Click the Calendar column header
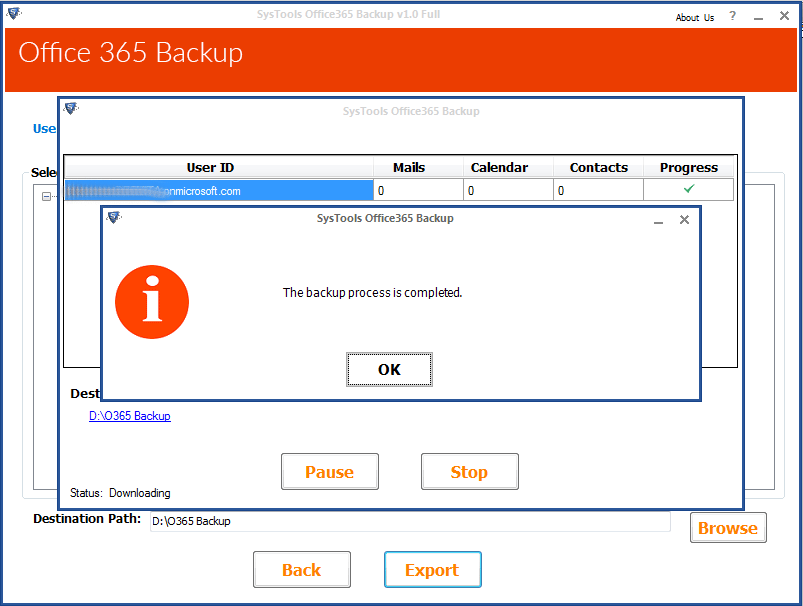803x606 pixels. click(x=509, y=168)
